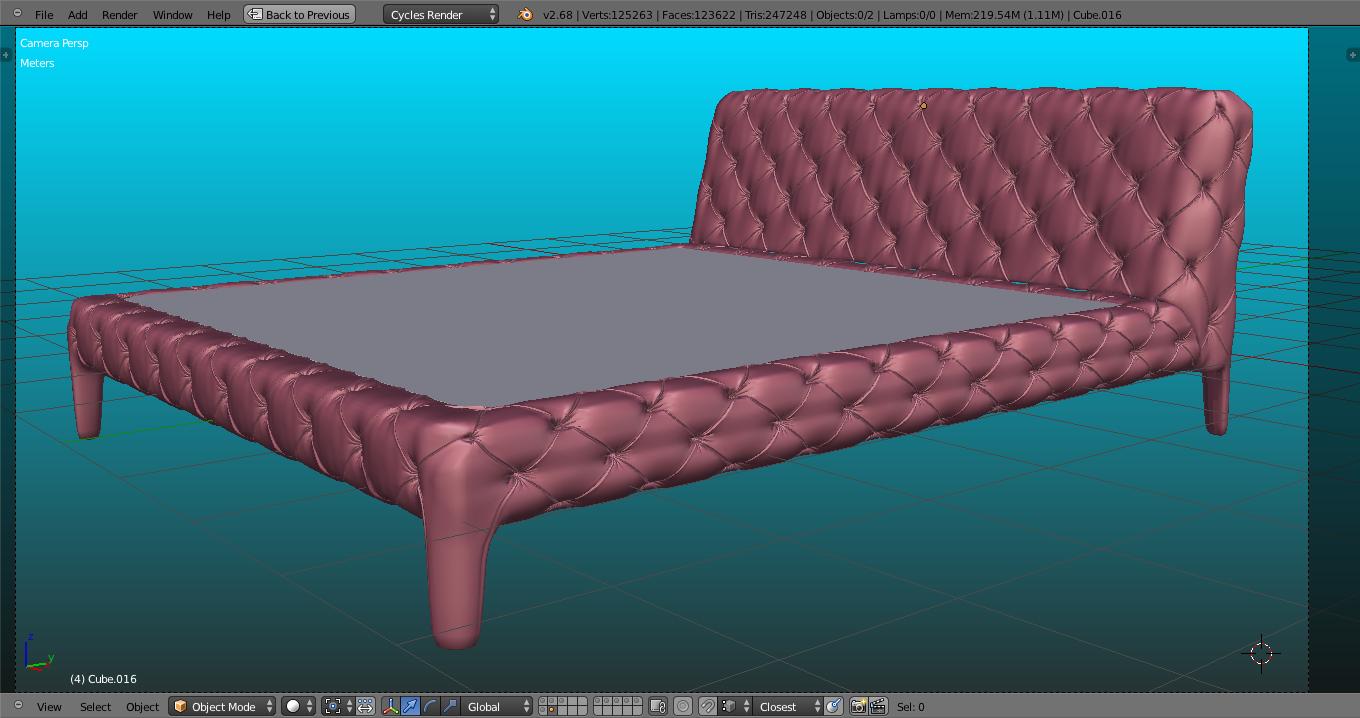Open pivot point selector dropdown
This screenshot has height=718, width=1360.
(337, 706)
